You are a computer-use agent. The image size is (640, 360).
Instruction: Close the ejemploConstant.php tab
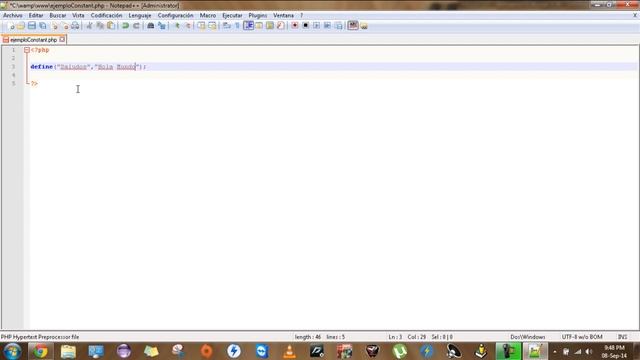[62, 40]
